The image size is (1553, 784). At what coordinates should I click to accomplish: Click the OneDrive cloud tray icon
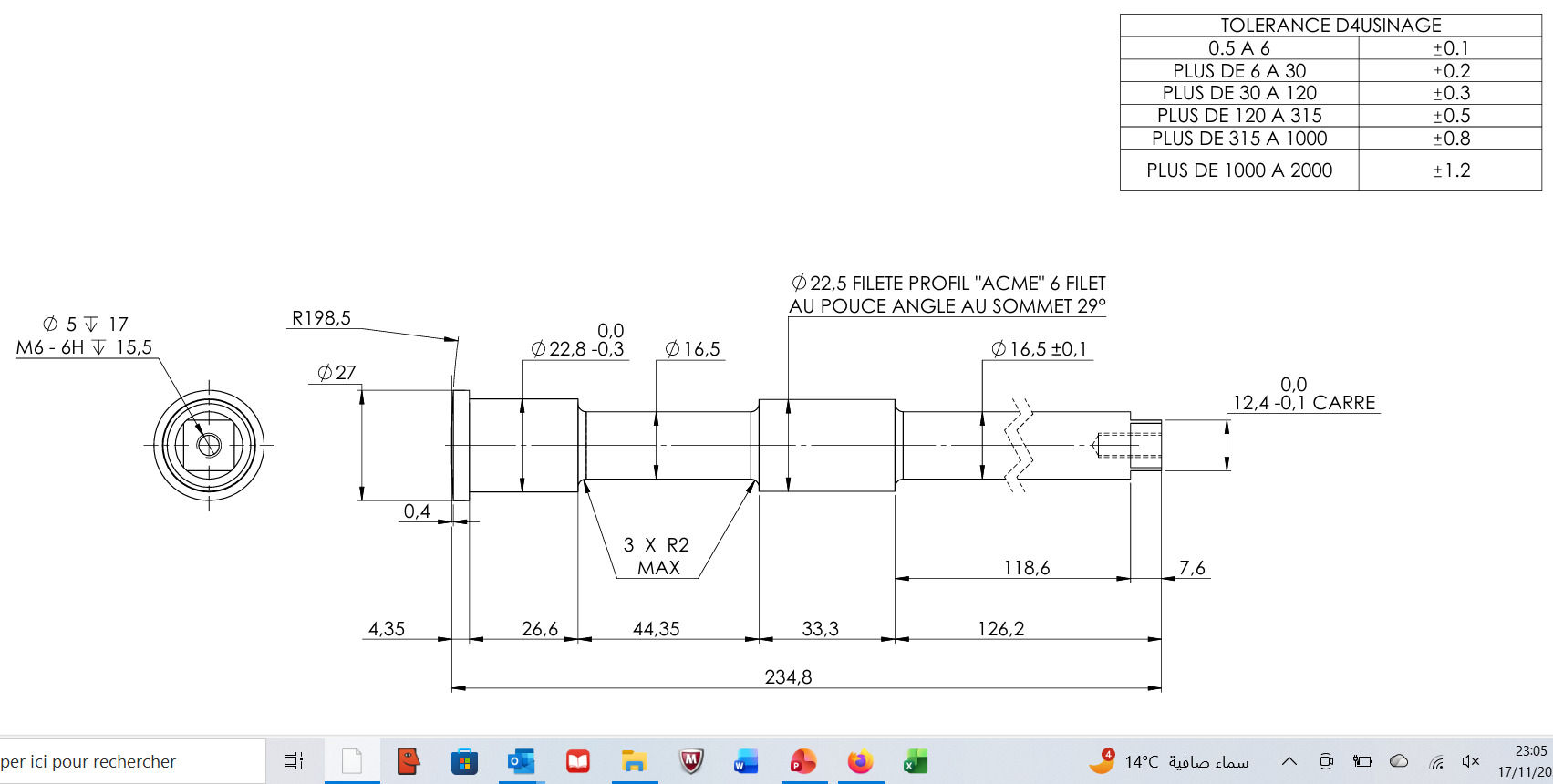pyautogui.click(x=1399, y=761)
